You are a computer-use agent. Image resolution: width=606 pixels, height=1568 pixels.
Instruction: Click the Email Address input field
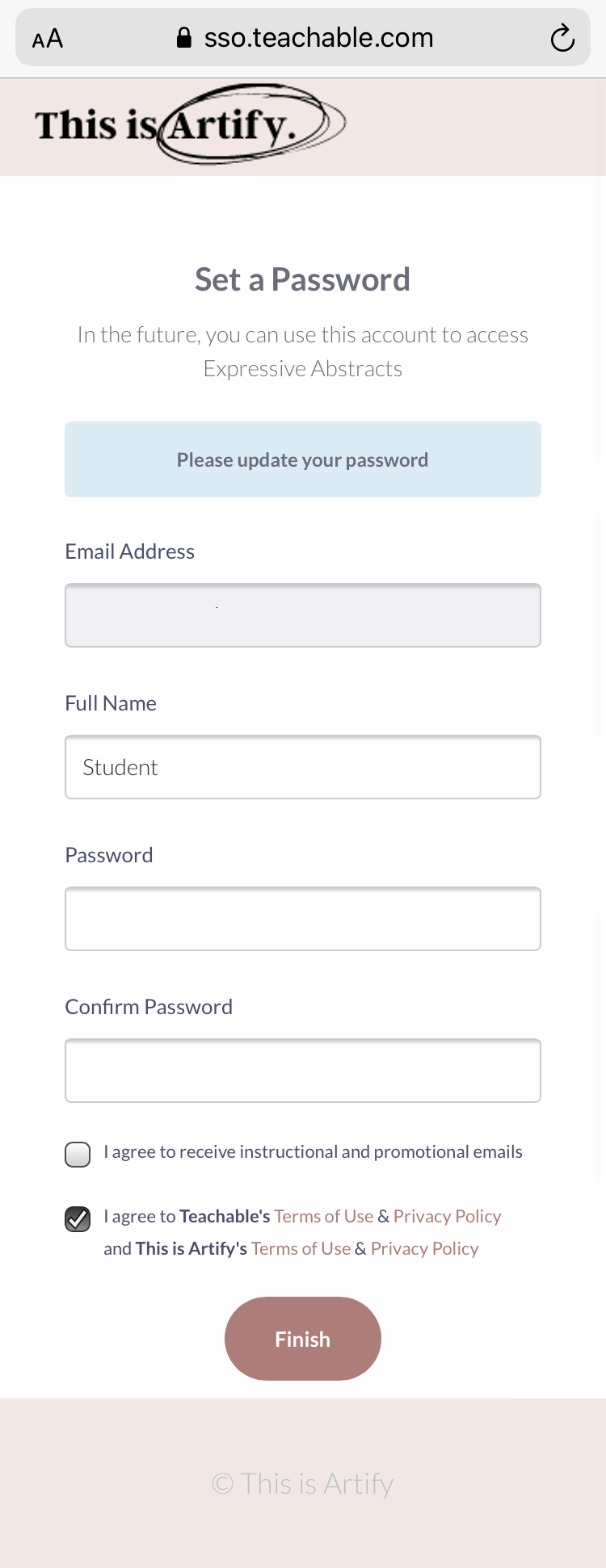[303, 615]
